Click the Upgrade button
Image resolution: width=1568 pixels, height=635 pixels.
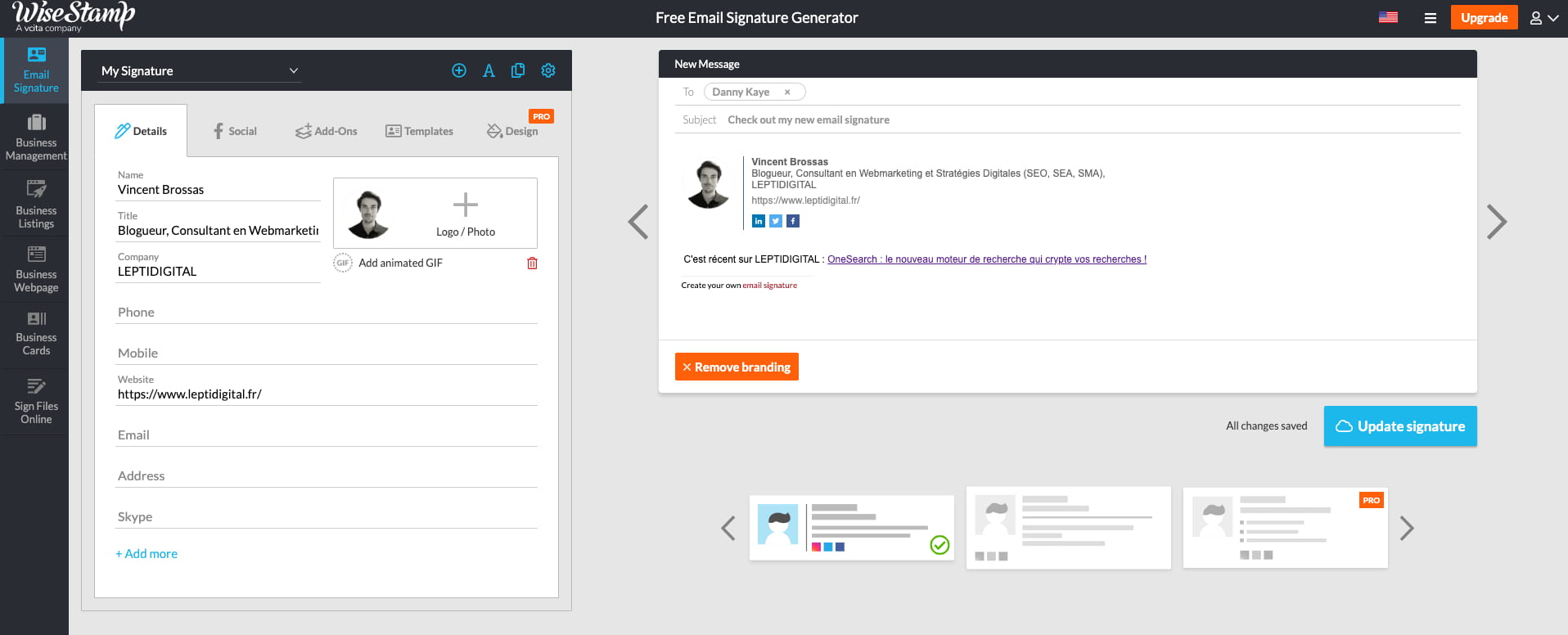1484,17
